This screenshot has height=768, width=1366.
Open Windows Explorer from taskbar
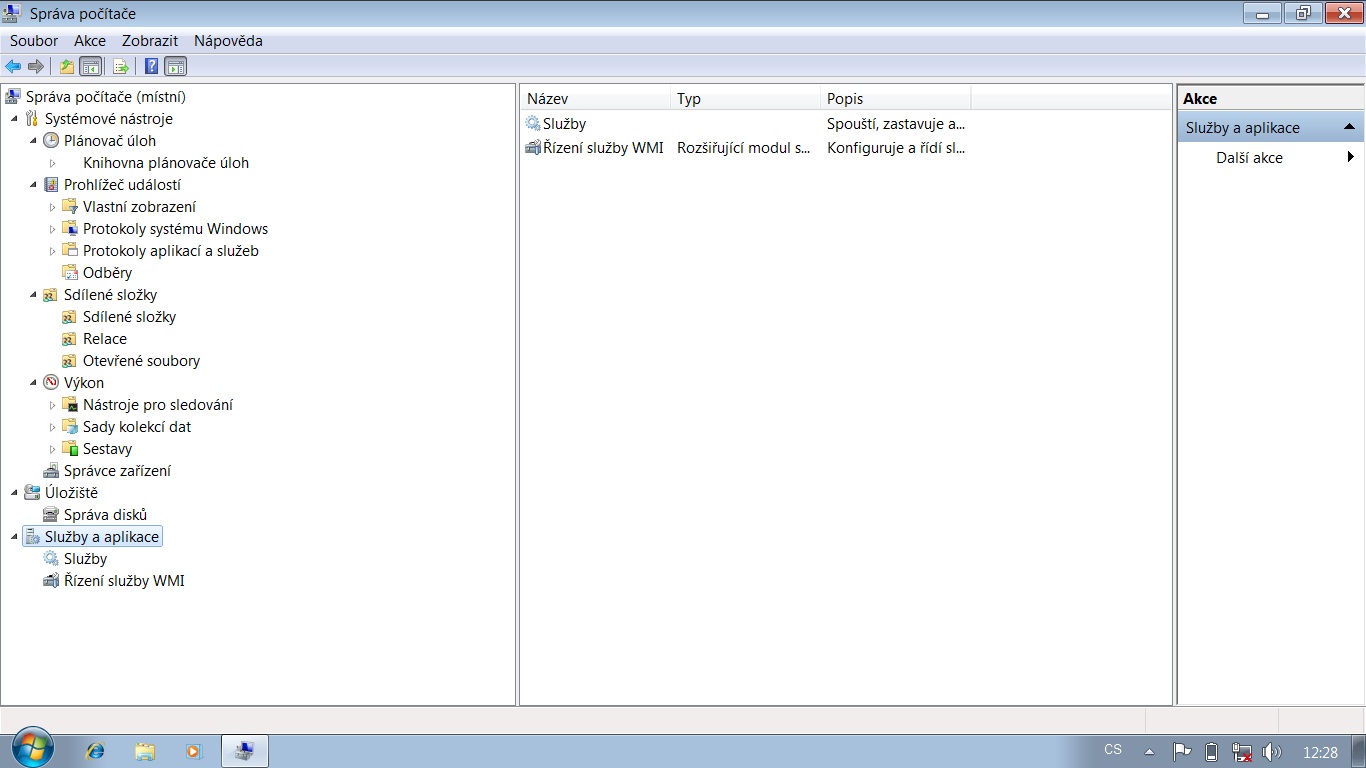tap(145, 751)
